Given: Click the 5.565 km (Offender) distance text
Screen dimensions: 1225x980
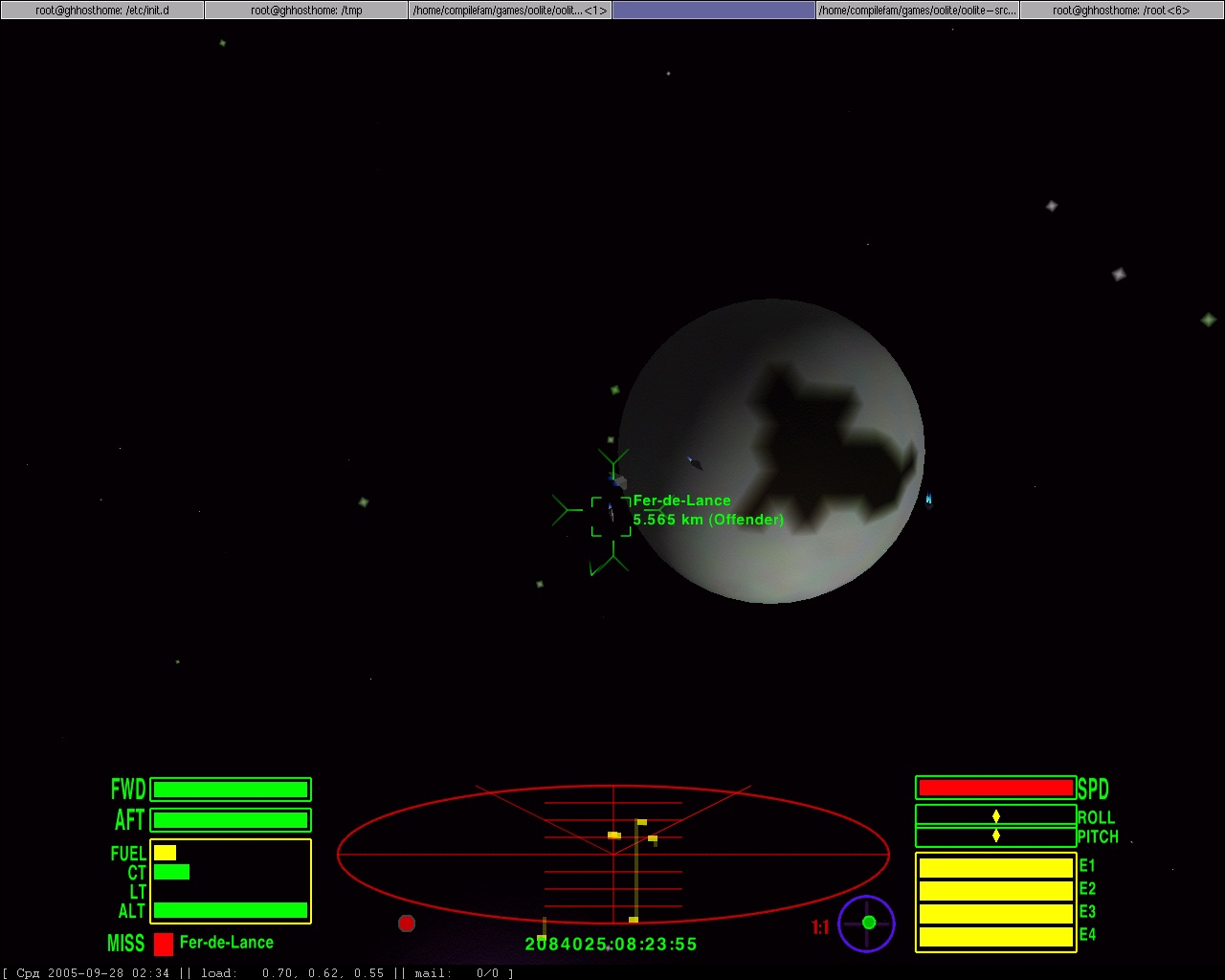Looking at the screenshot, I should click(x=708, y=520).
